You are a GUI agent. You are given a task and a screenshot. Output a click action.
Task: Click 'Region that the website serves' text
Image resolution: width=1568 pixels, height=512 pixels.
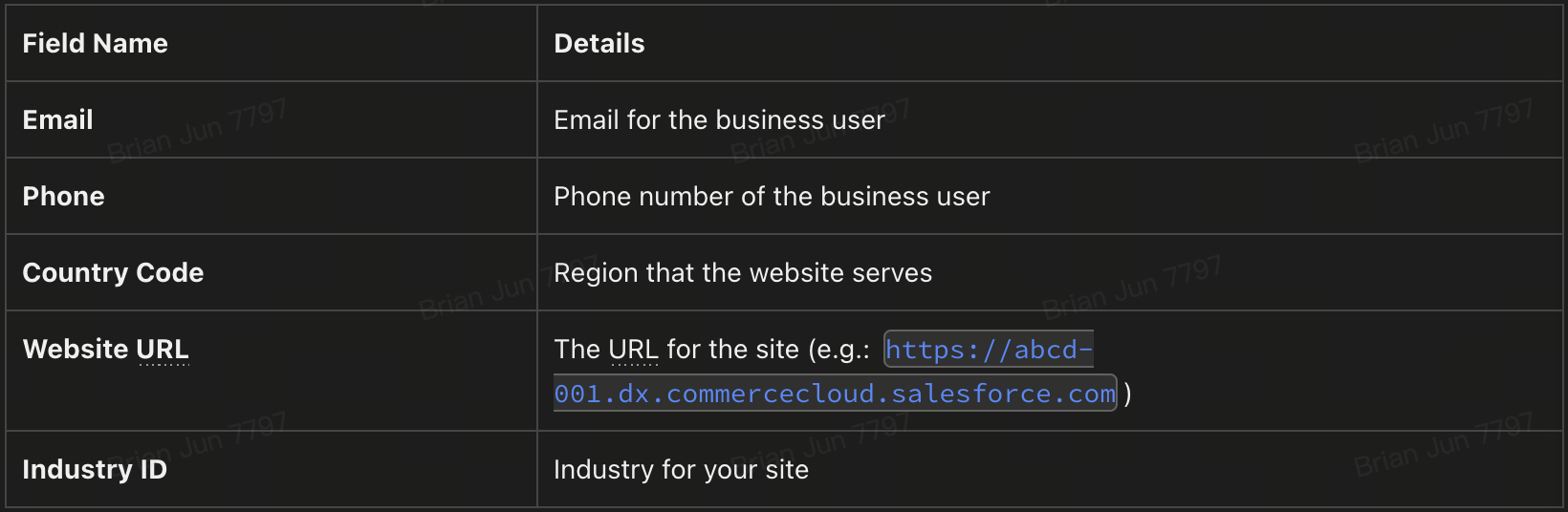tap(742, 273)
